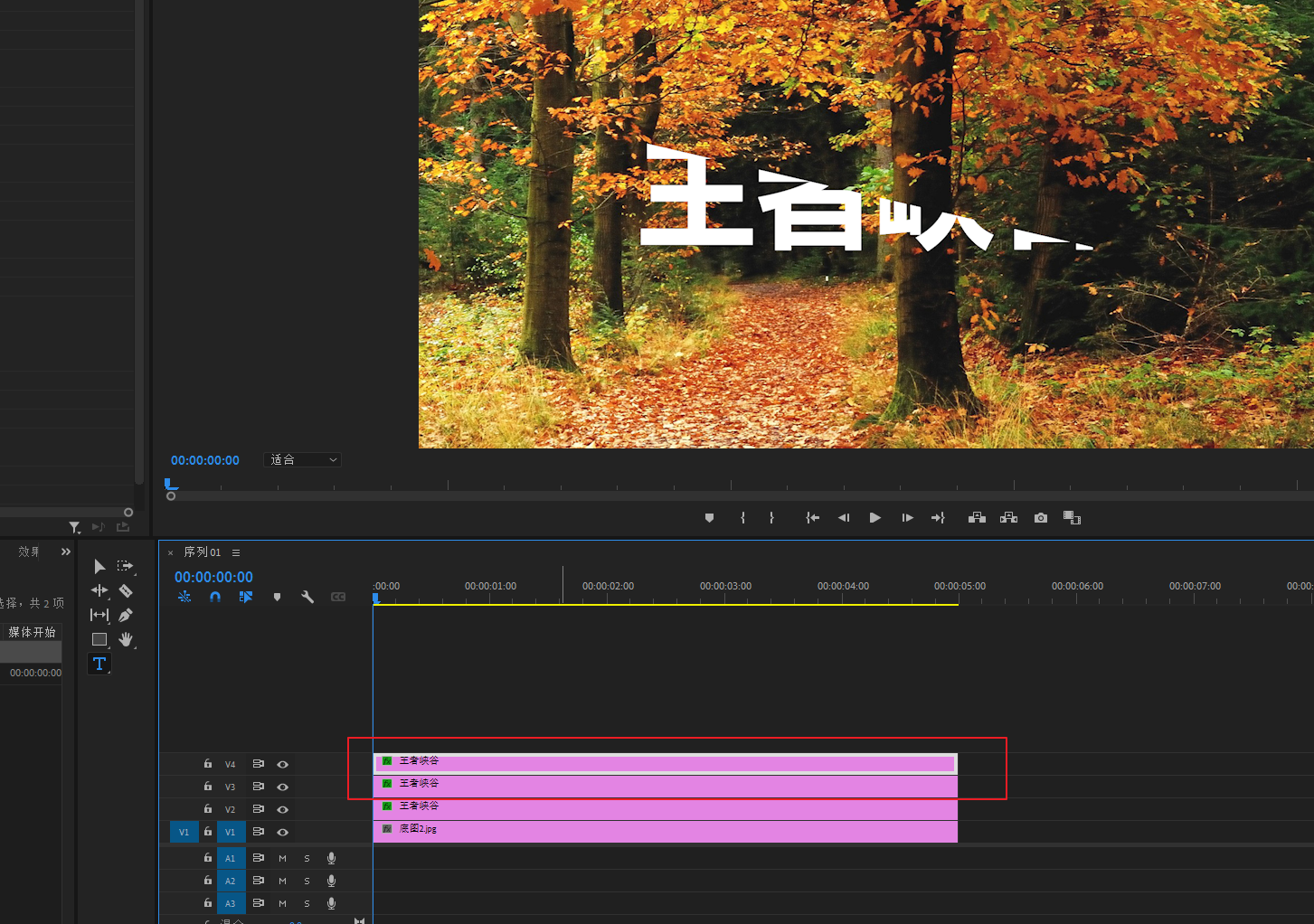Viewport: 1314px width, 924px height.
Task: Open the 适合 zoom level dropdown
Action: pyautogui.click(x=303, y=460)
